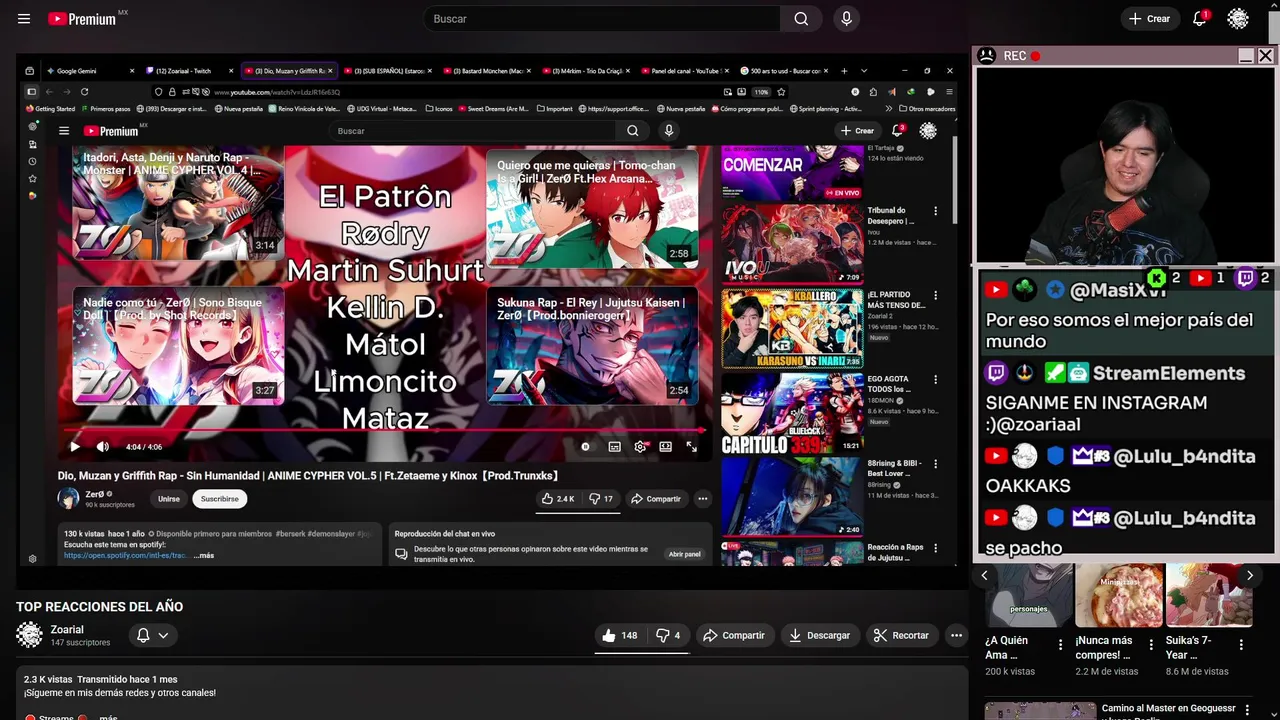Screen dimensions: 1280x720
Task: Focus the top Buscar search field
Action: click(602, 19)
